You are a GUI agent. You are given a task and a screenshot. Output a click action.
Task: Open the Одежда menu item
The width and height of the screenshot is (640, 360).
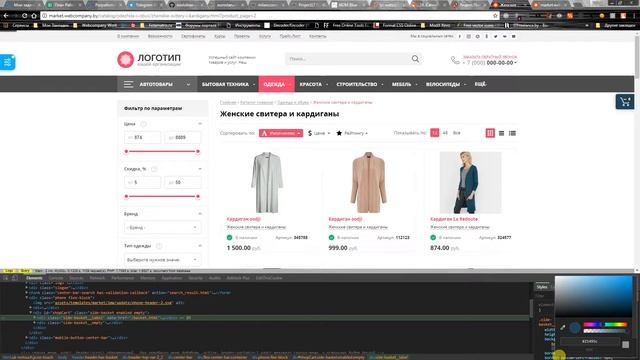pyautogui.click(x=276, y=84)
